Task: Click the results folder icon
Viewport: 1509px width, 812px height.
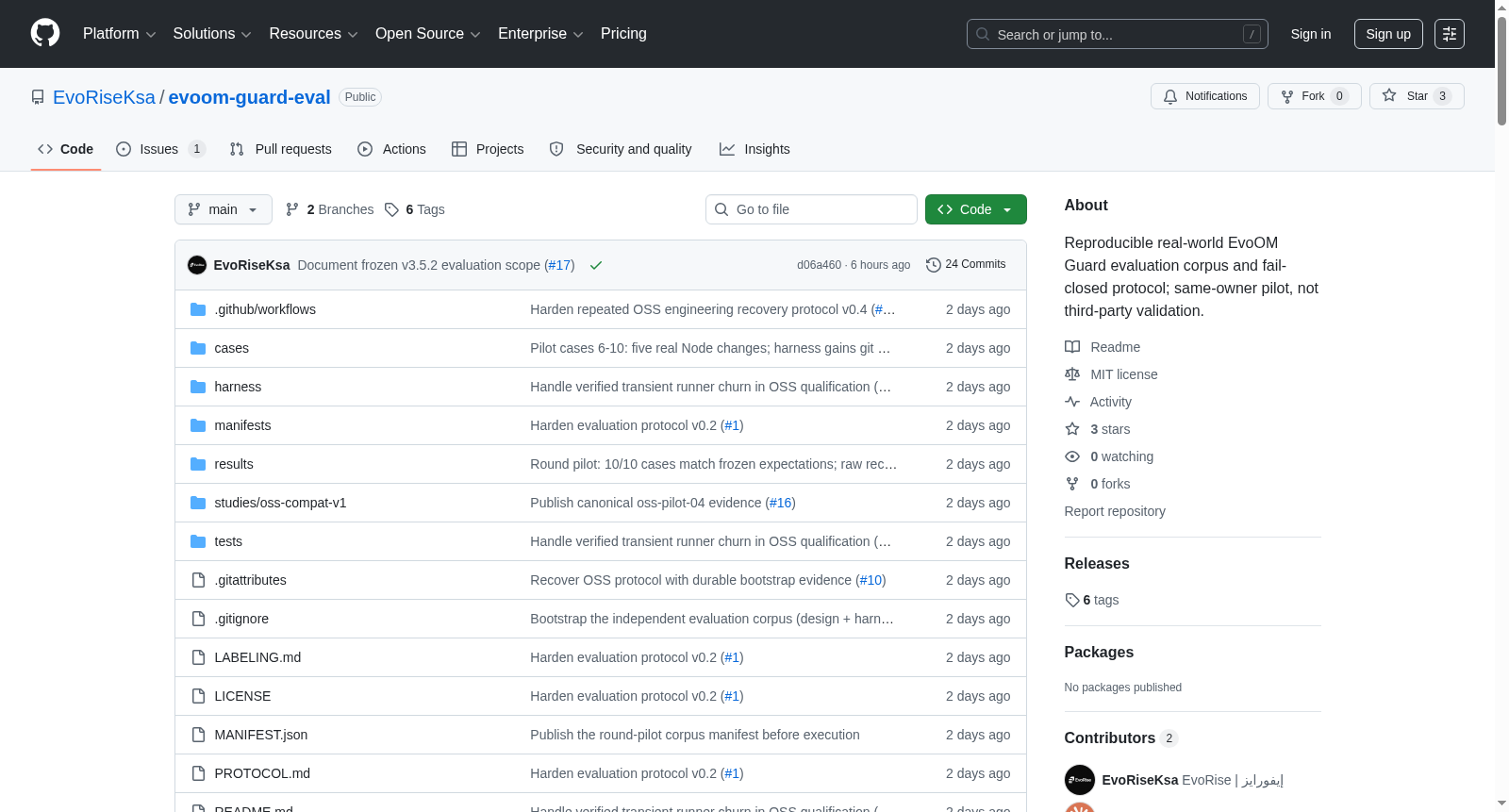Action: pos(198,464)
